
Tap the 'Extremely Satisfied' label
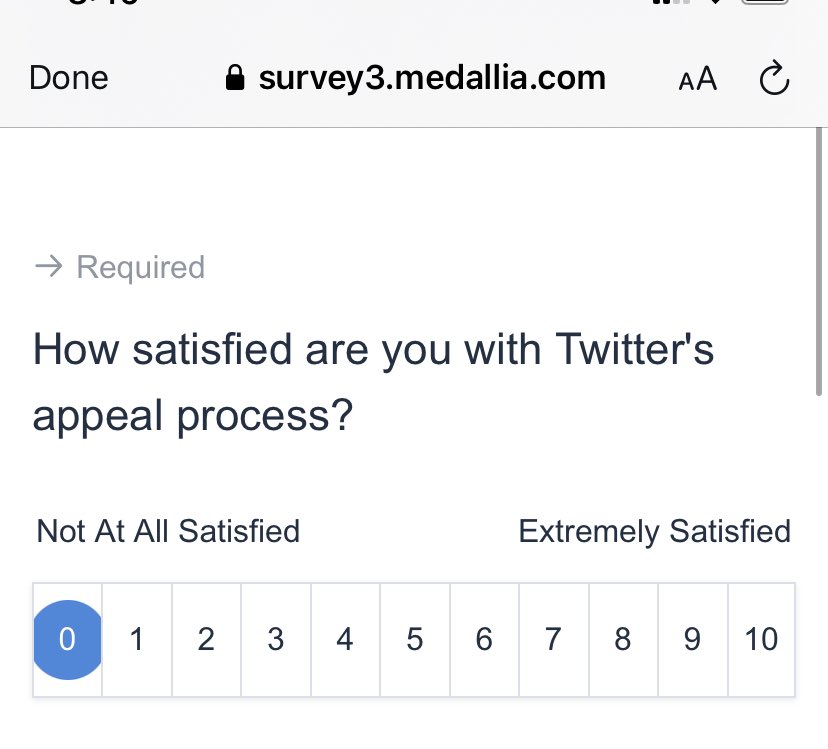(x=654, y=531)
